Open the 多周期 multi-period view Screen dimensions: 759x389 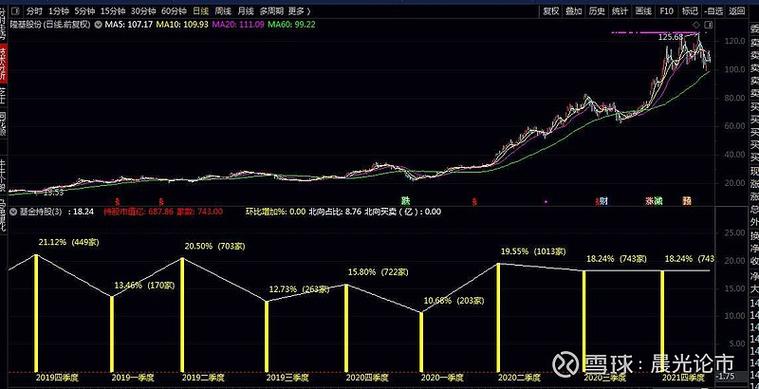coord(271,11)
